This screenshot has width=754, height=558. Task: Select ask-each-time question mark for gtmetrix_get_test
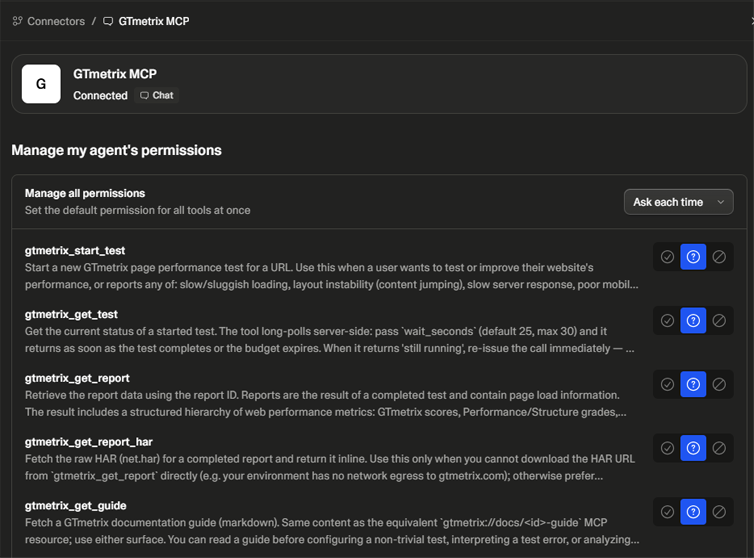pos(693,320)
